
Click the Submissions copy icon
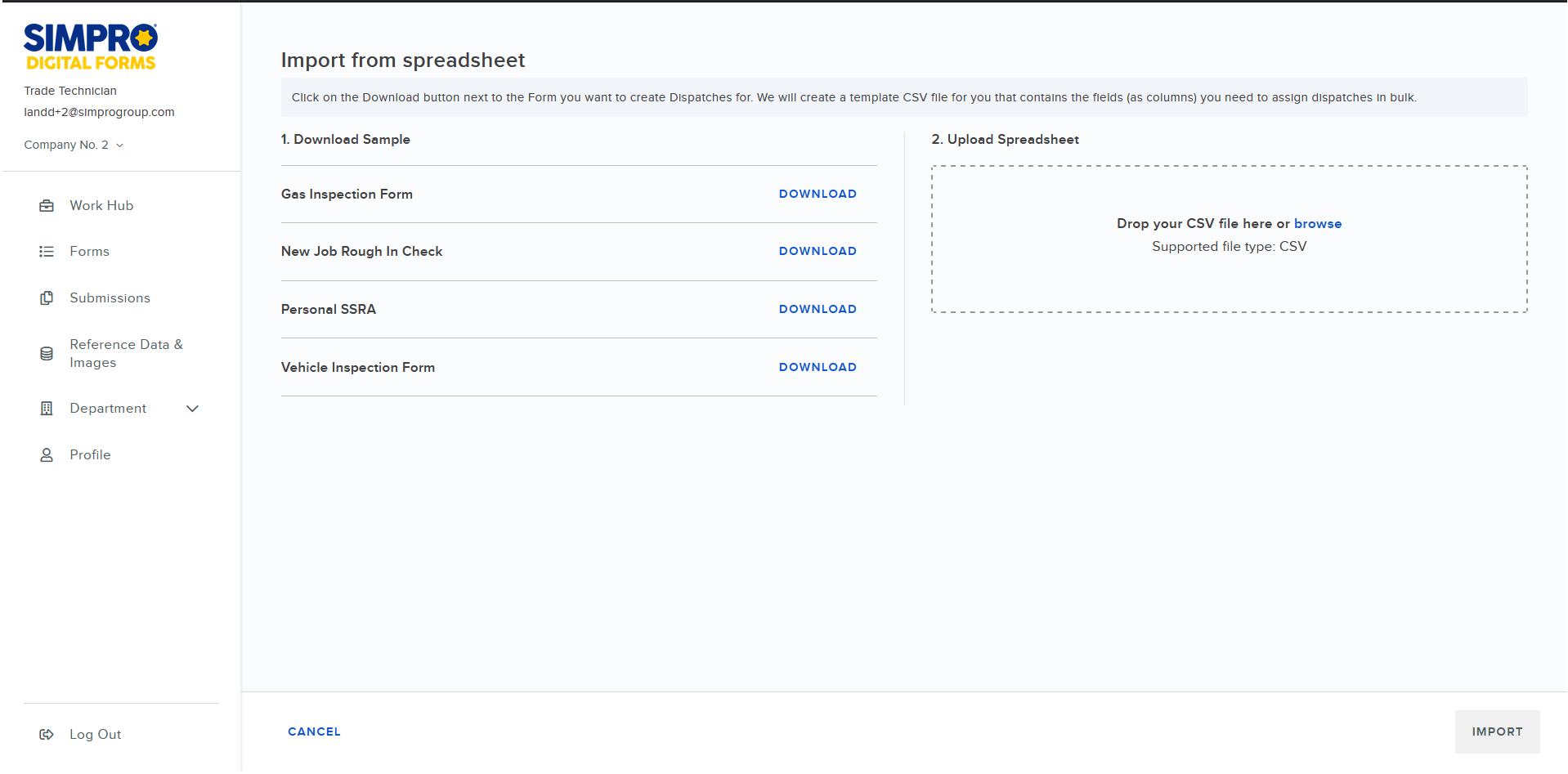47,298
